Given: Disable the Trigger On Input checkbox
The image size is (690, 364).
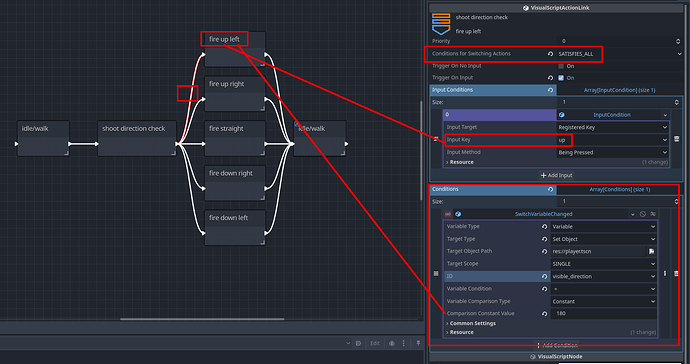Looking at the screenshot, I should click(x=561, y=78).
